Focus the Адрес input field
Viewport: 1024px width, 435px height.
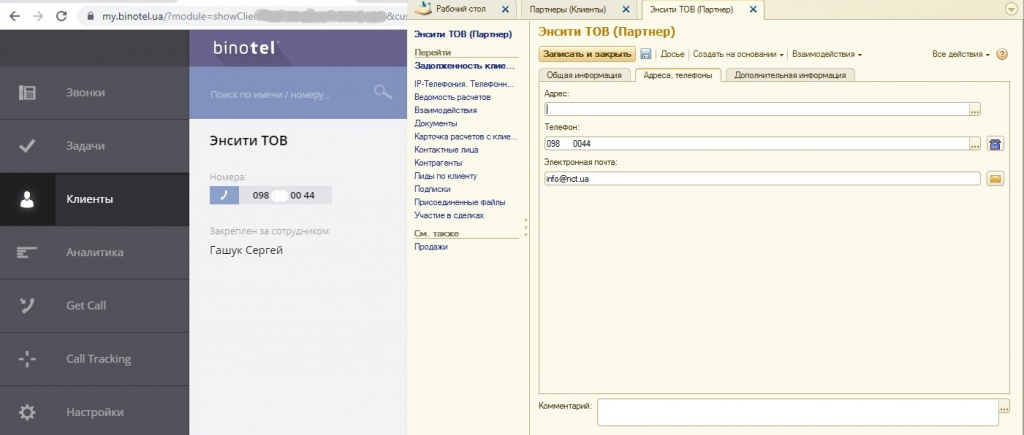tap(756, 110)
